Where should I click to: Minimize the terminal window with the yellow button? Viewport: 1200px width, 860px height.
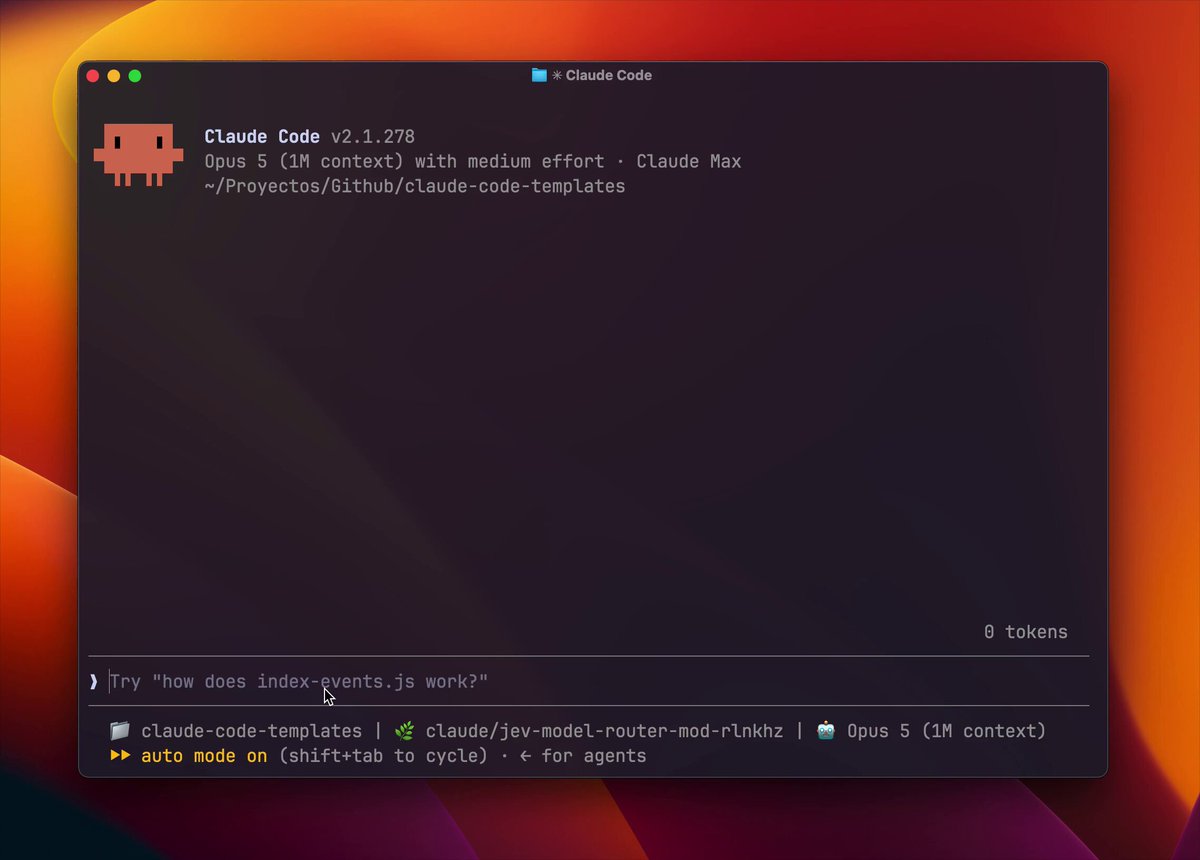pos(114,76)
